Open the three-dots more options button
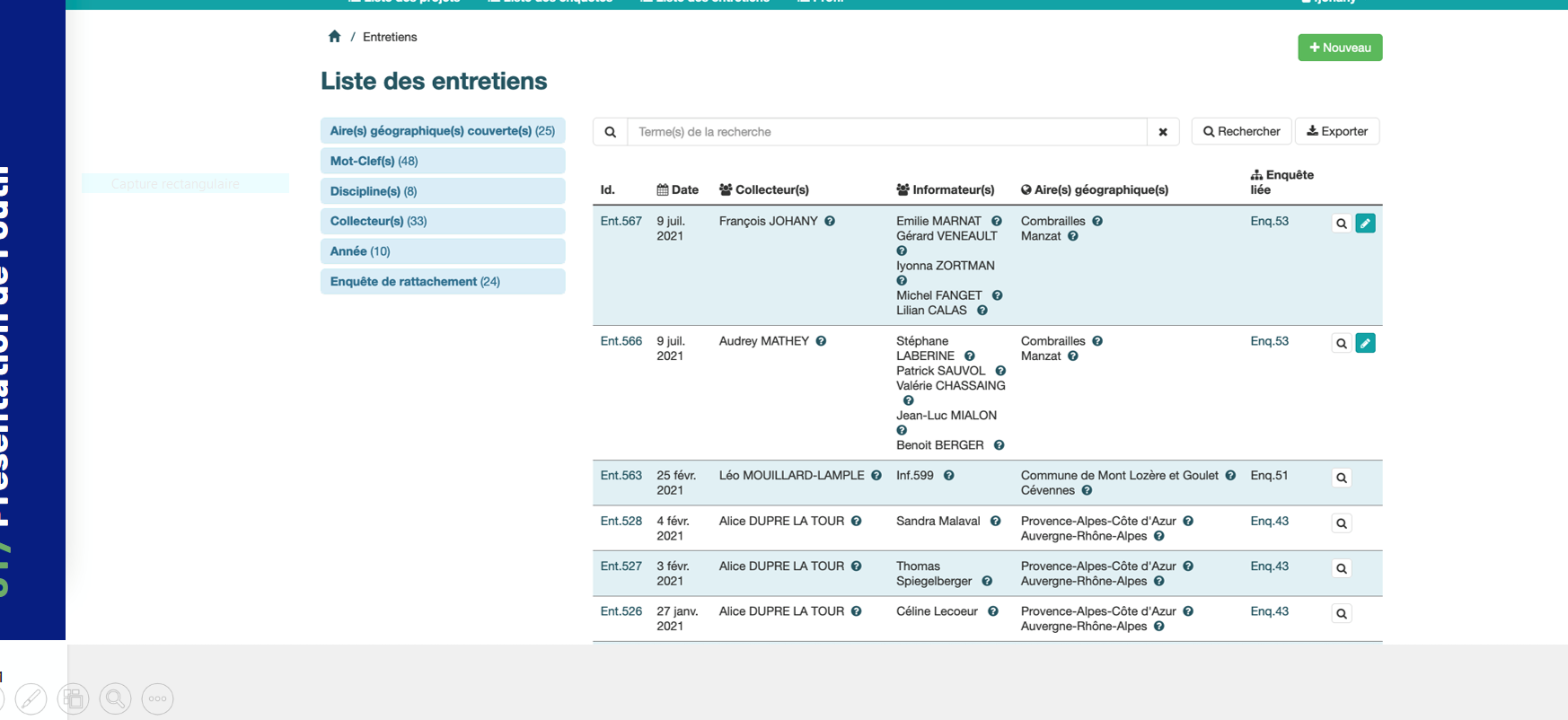This screenshot has height=720, width=1568. pyautogui.click(x=157, y=698)
